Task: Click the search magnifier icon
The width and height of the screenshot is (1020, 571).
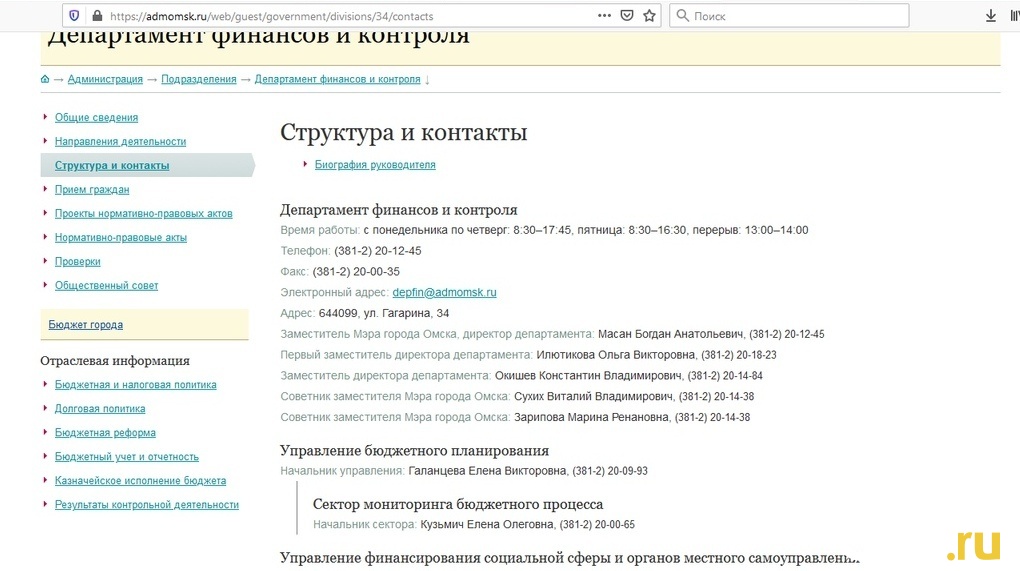Action: point(682,16)
